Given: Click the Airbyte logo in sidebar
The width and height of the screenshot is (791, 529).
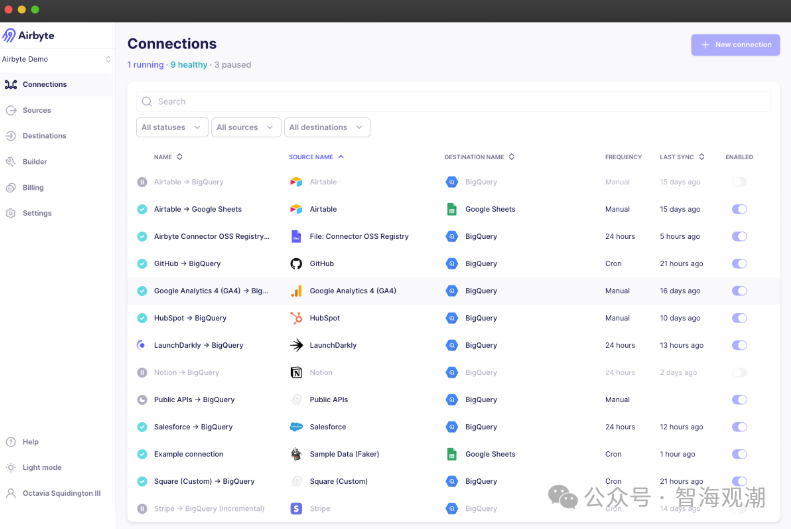Looking at the screenshot, I should pos(28,35).
